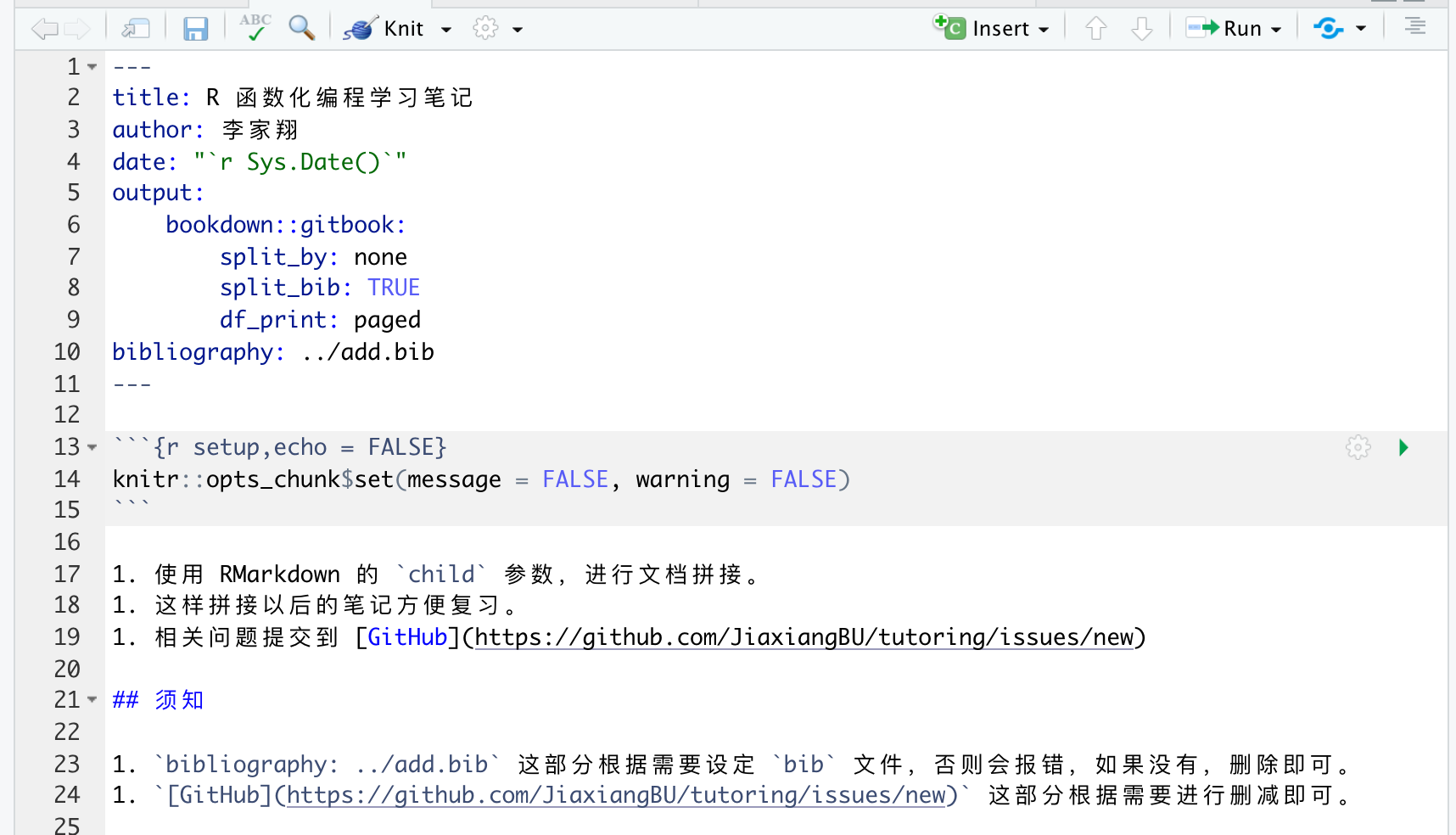Click the 'knitr::opts_chunk$set' code line
This screenshot has width=1456, height=835.
pyautogui.click(x=481, y=479)
